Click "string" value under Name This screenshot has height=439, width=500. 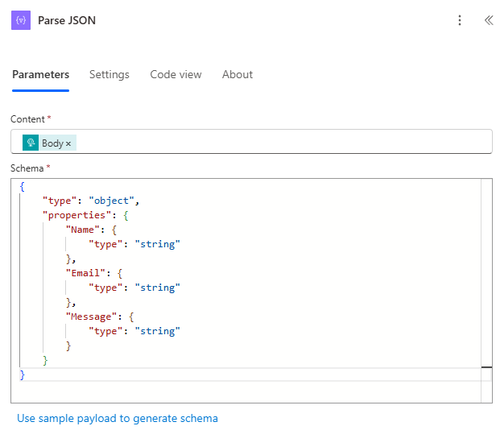click(x=157, y=244)
